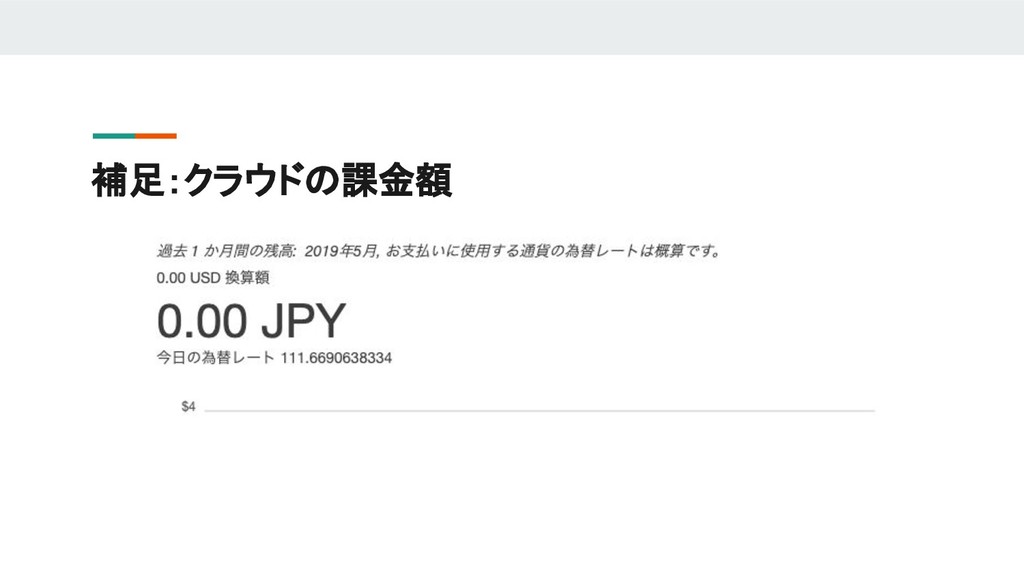
Task: Click the 今日の為替レート label
Action: (x=216, y=358)
